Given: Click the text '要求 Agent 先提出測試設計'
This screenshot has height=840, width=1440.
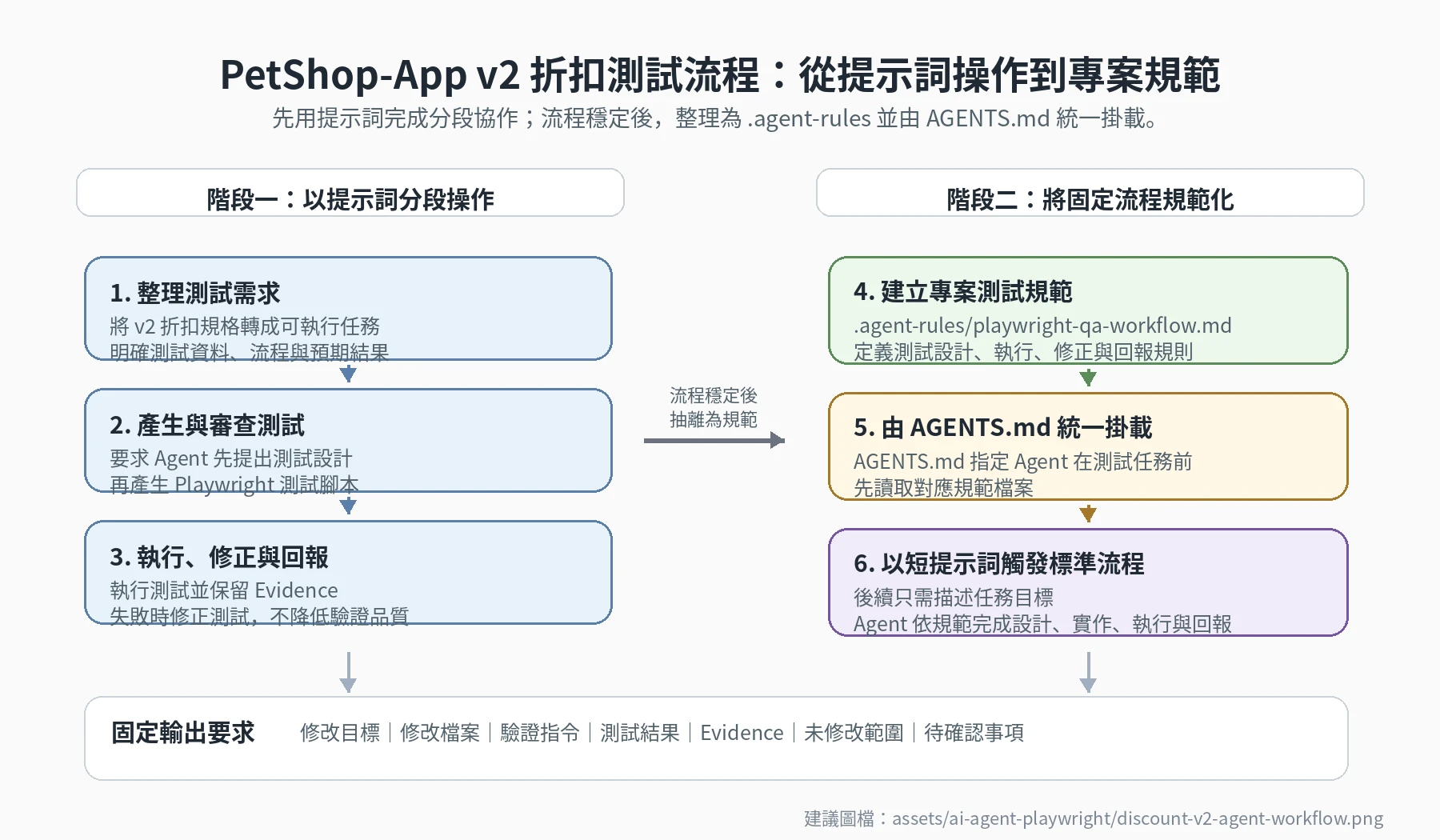Looking at the screenshot, I should 231,458.
